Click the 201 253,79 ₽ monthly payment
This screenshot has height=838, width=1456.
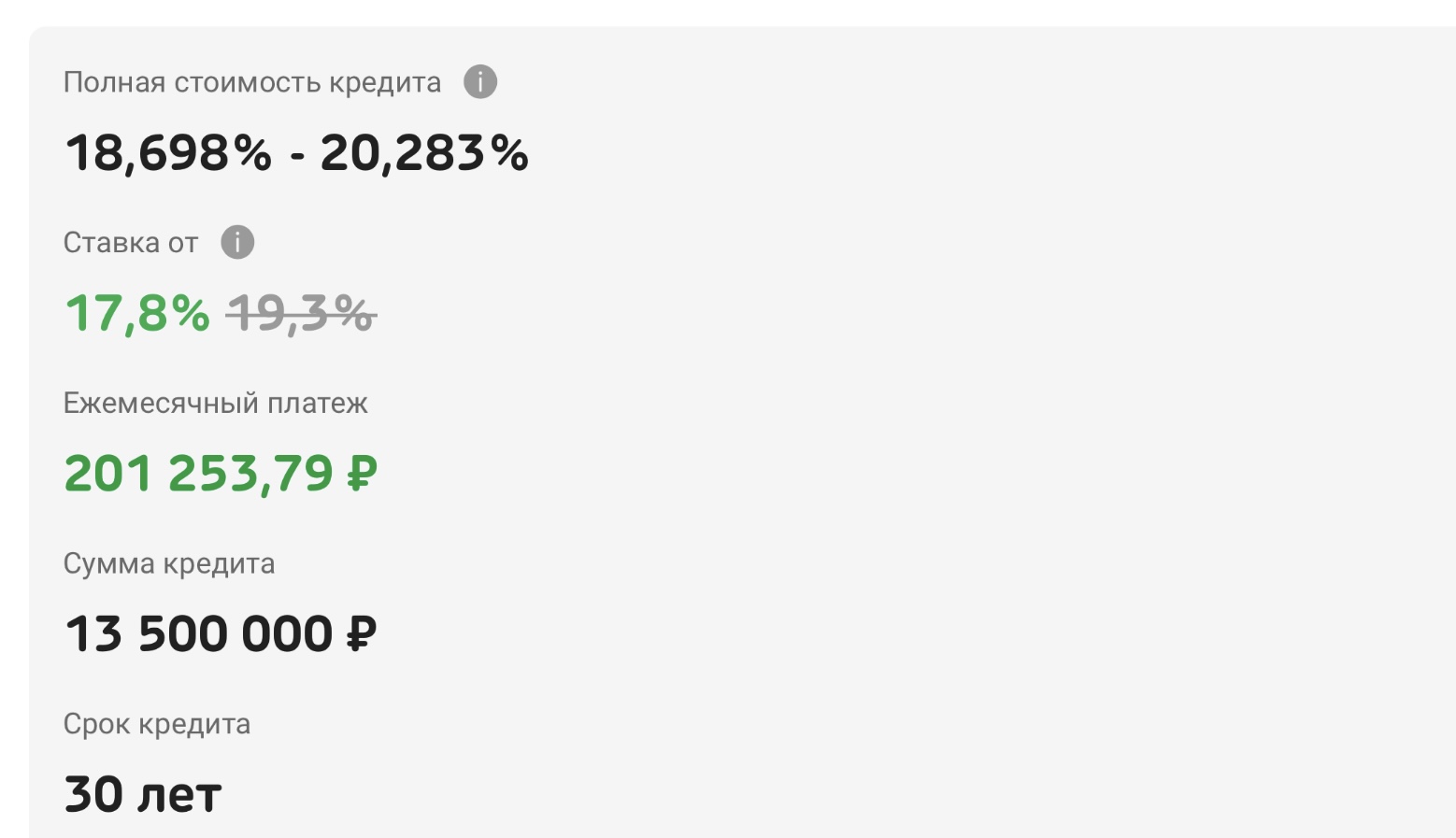(221, 474)
